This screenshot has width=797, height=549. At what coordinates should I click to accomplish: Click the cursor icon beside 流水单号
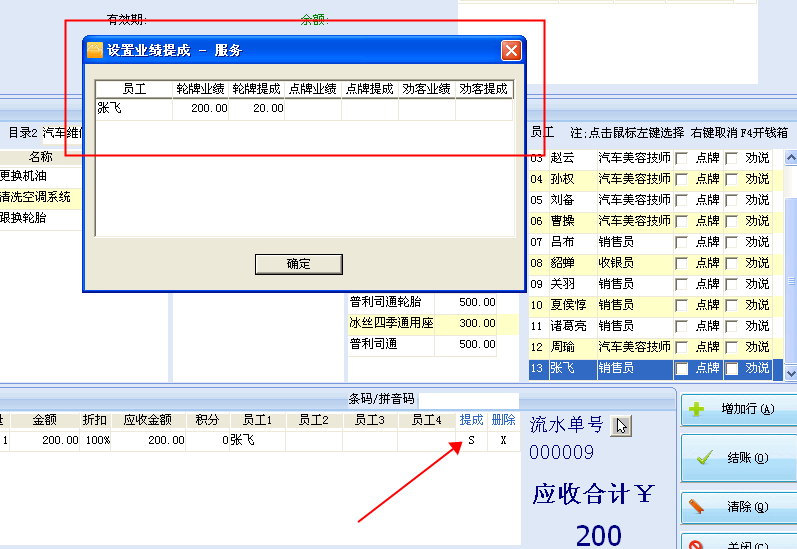(621, 425)
